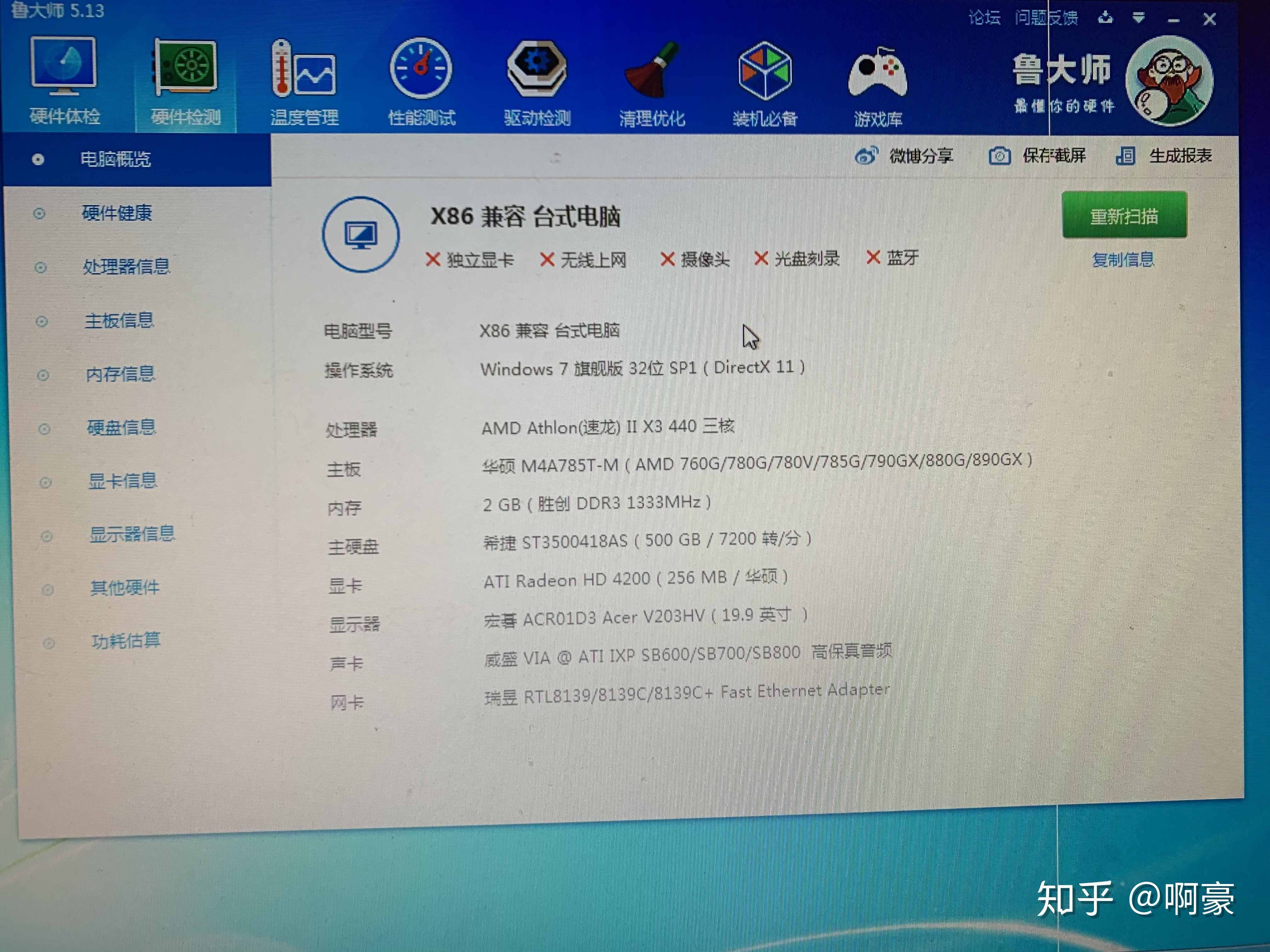Click the memory value 2 GB DDR3 1333MHz
1270x952 pixels.
pyautogui.click(x=597, y=503)
